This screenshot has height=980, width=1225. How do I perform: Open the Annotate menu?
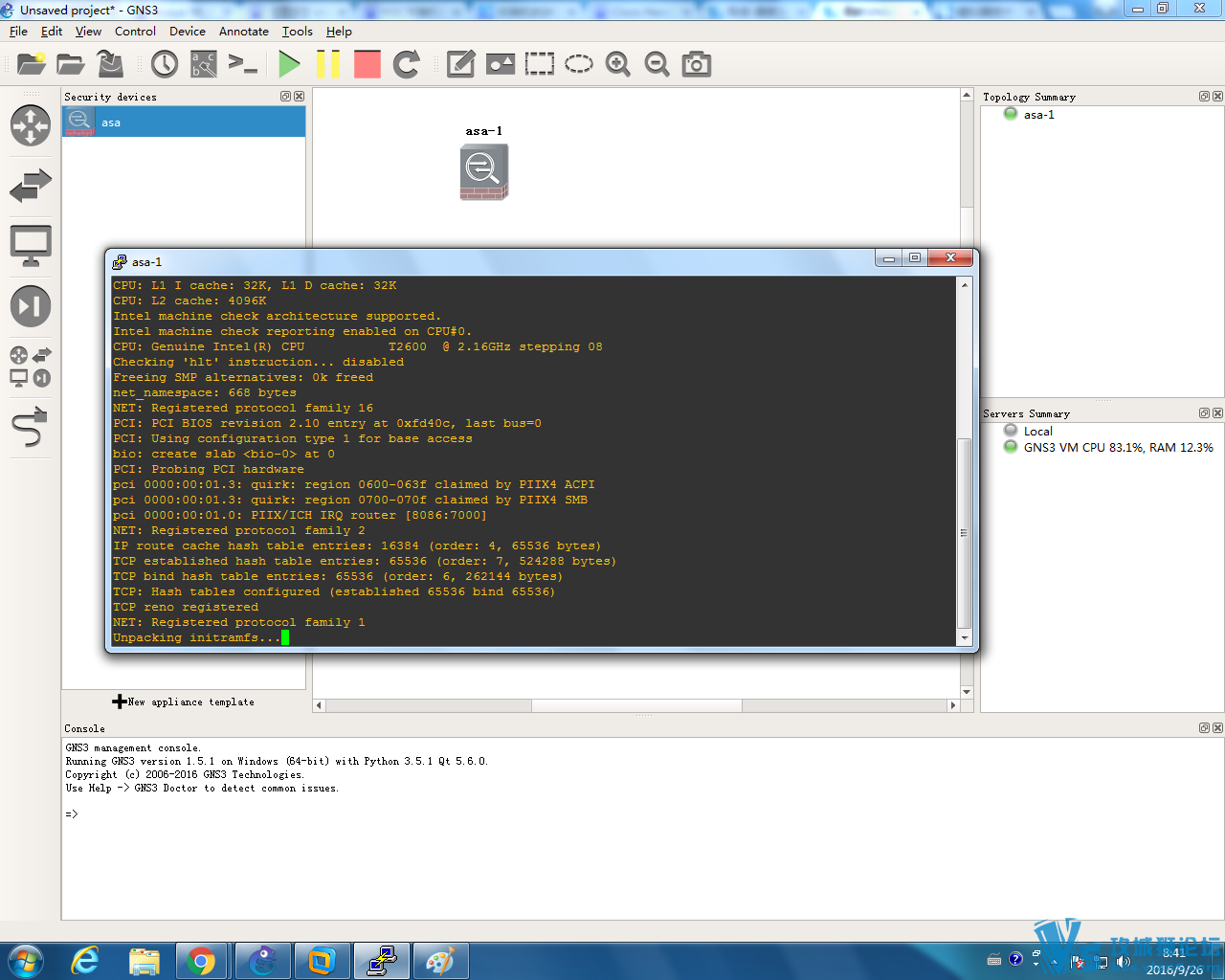[244, 31]
